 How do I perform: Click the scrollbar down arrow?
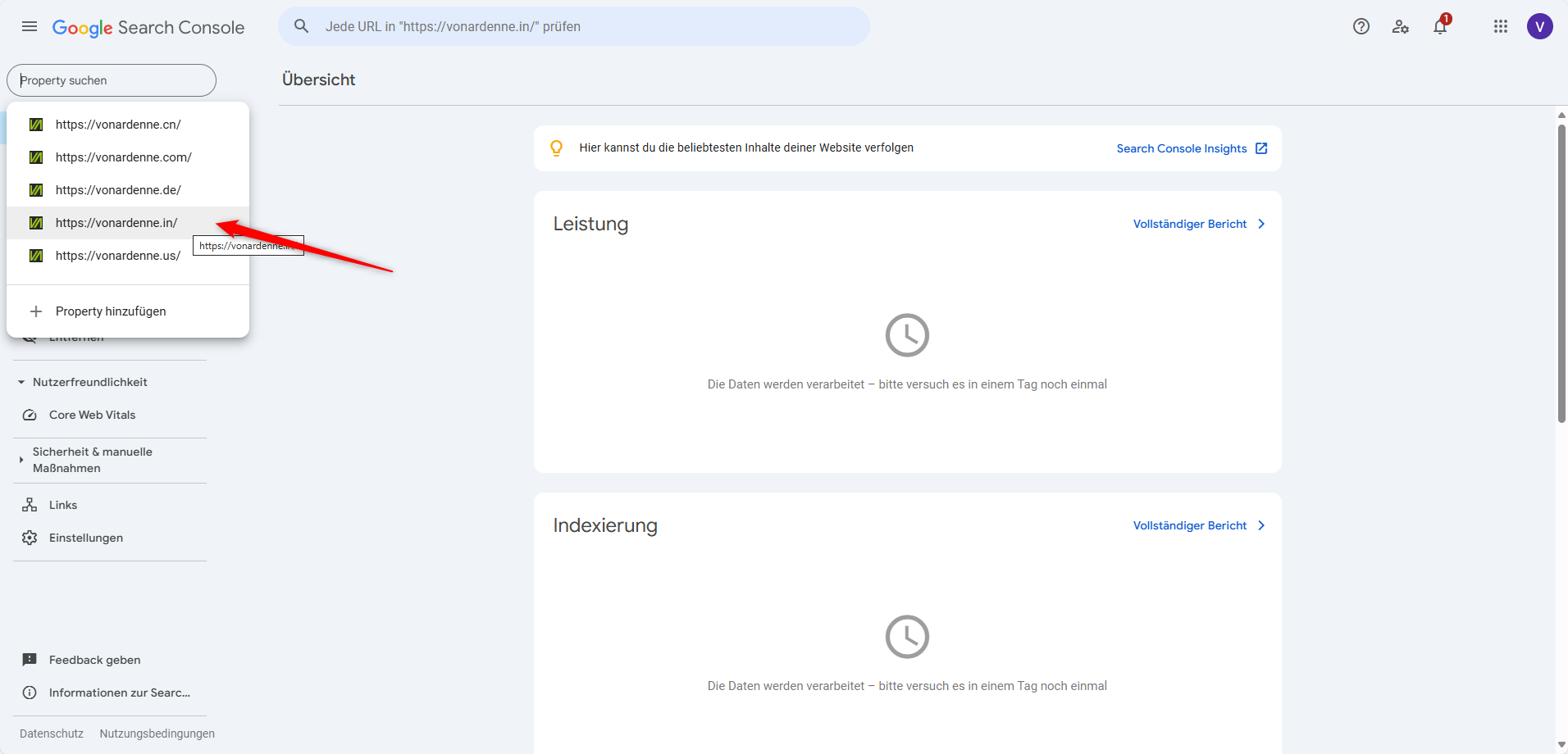[1561, 745]
